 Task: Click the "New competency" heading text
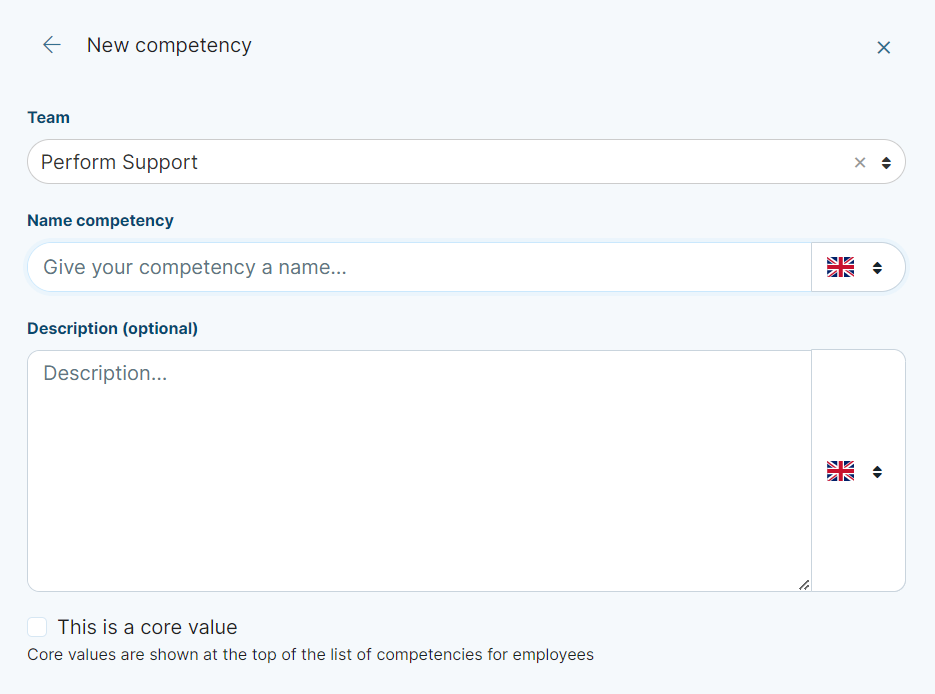[x=169, y=45]
